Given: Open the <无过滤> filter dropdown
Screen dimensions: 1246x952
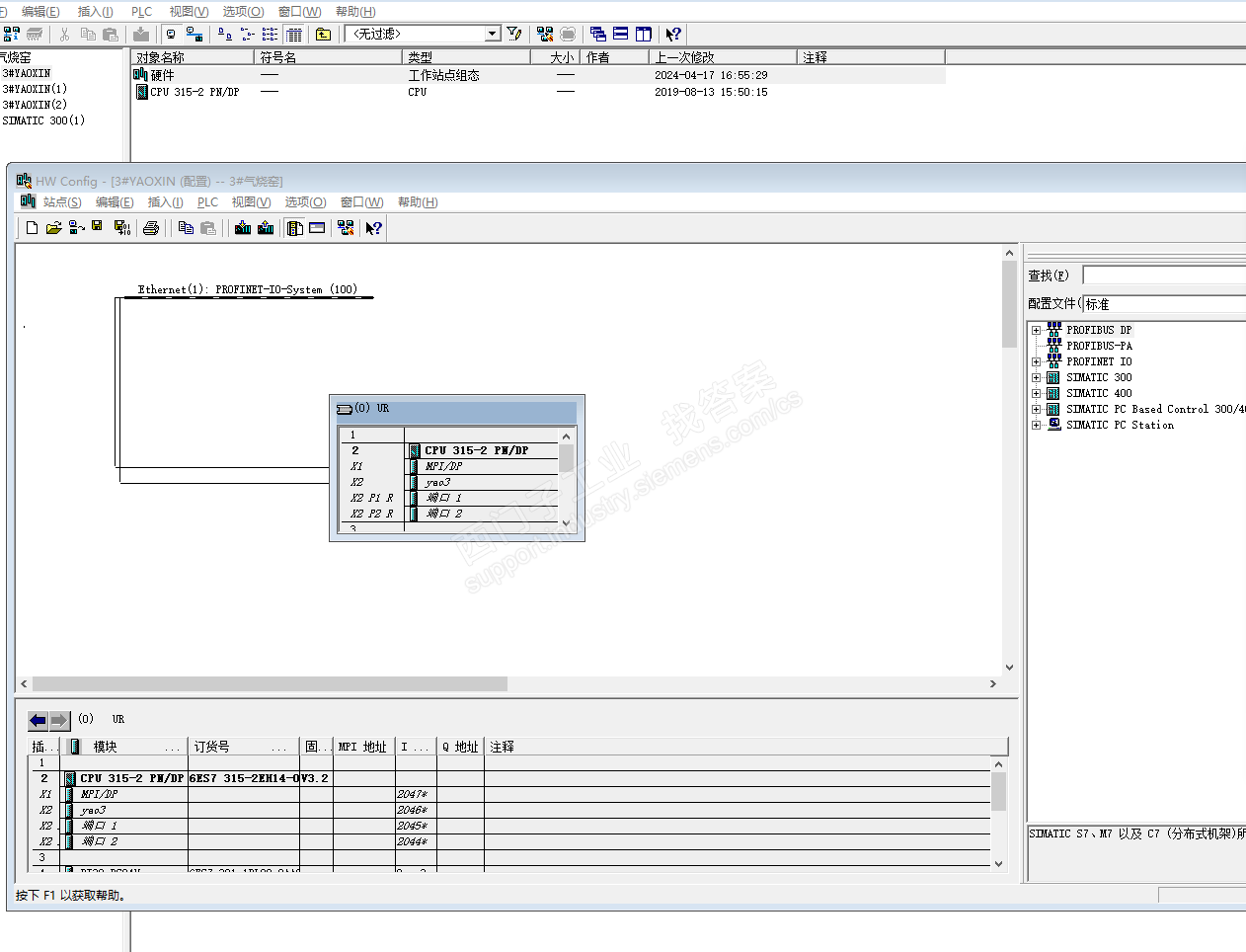Looking at the screenshot, I should (493, 34).
